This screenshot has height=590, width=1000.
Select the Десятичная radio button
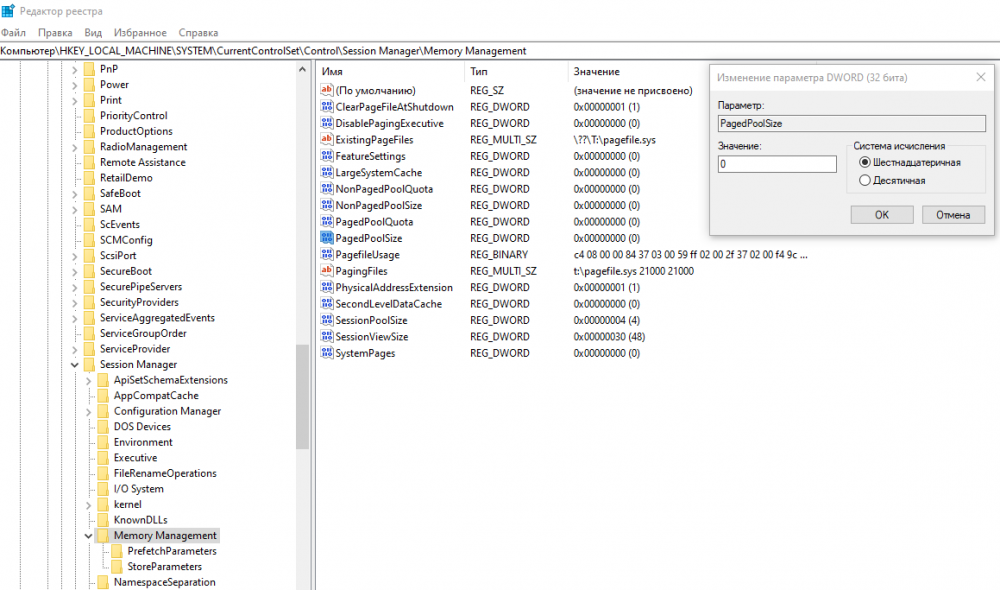[865, 181]
